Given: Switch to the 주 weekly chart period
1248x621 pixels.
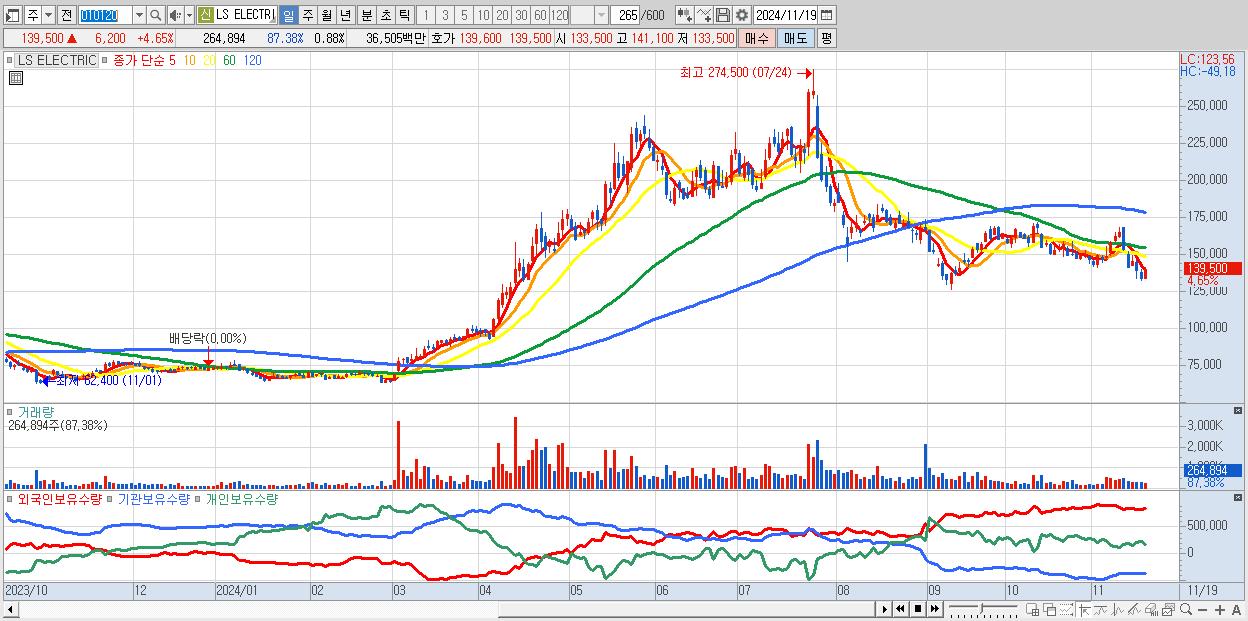Looking at the screenshot, I should click(307, 15).
